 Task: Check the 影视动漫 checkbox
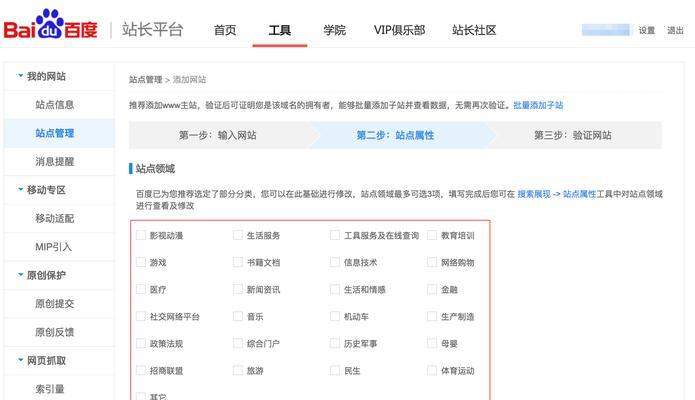pyautogui.click(x=141, y=235)
